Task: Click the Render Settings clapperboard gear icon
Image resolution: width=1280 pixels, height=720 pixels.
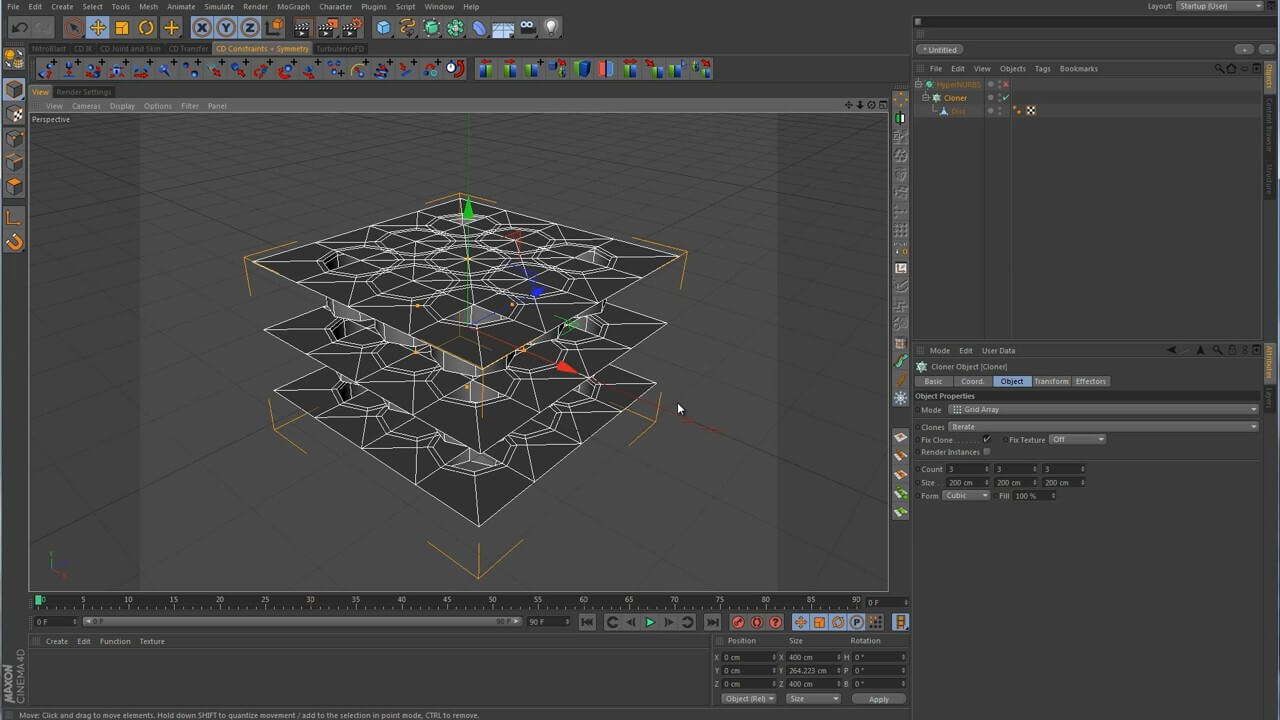Action: [x=351, y=28]
